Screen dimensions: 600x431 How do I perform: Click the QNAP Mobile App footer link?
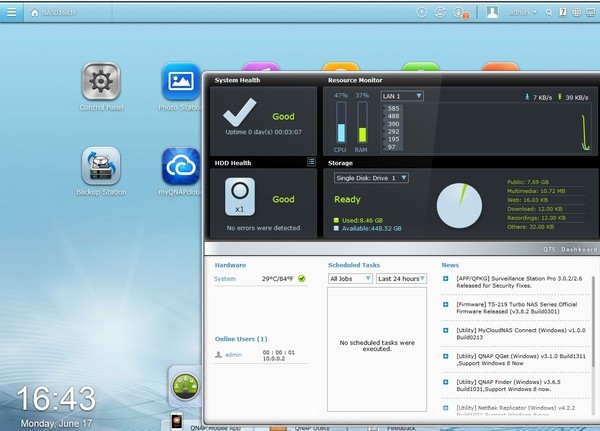(215, 428)
